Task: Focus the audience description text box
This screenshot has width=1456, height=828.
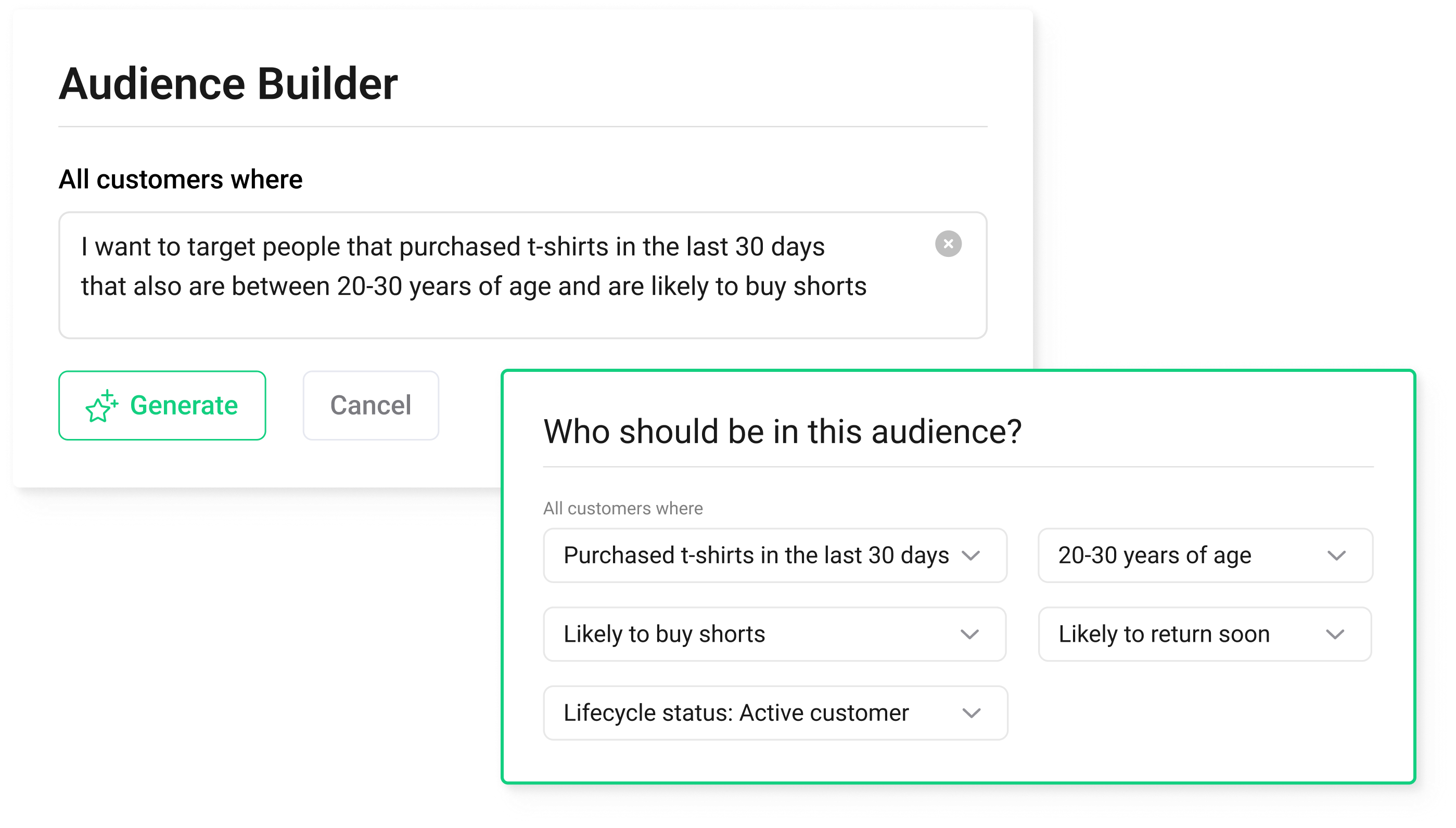Action: [522, 275]
